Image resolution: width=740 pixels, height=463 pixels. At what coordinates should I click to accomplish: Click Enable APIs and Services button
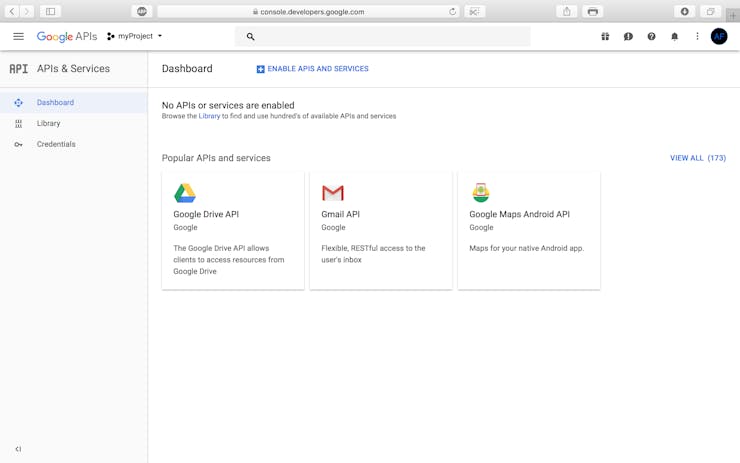pos(312,69)
